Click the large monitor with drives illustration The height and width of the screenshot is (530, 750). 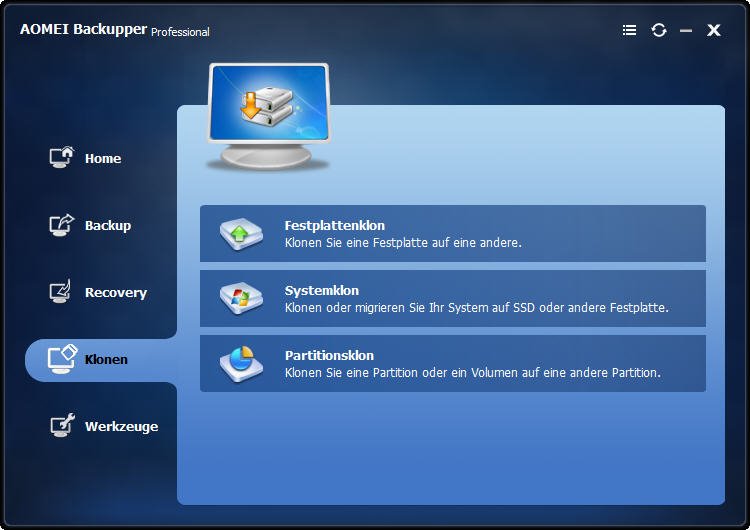(268, 116)
